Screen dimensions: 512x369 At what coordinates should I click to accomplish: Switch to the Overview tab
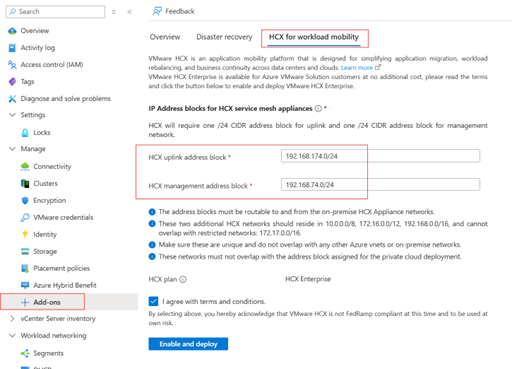tap(165, 37)
